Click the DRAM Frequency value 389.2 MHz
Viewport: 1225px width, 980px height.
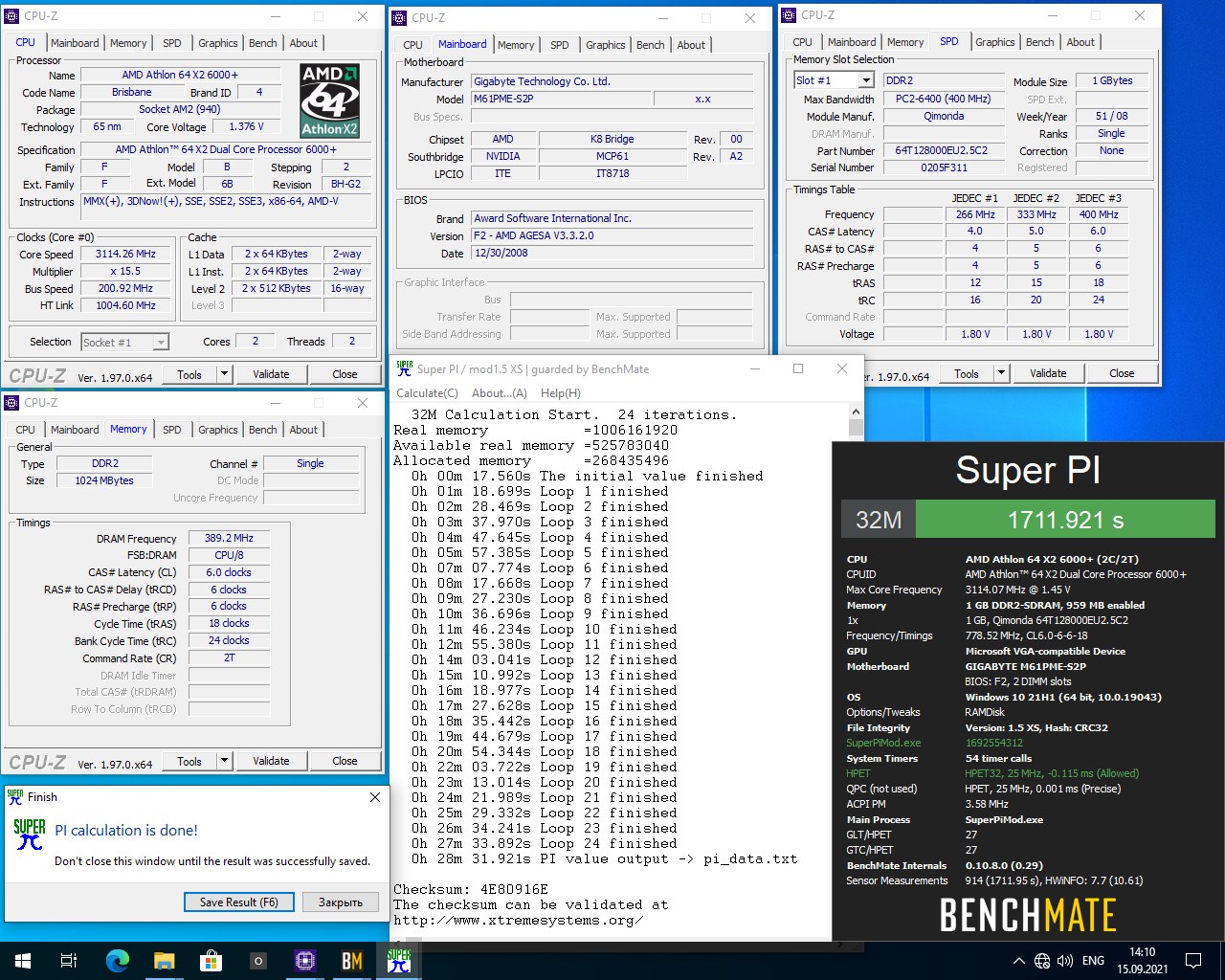[x=230, y=538]
